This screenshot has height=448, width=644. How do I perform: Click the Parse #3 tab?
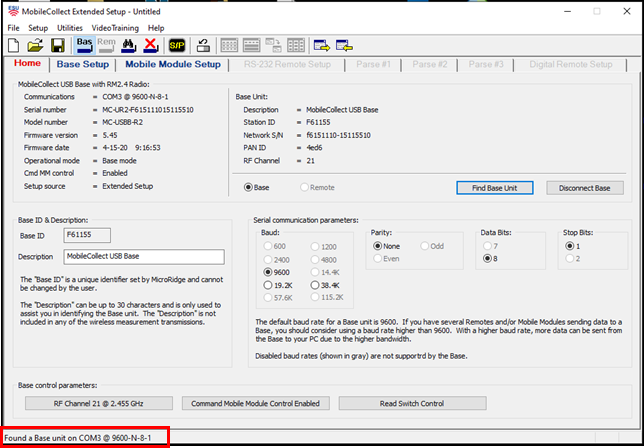pyautogui.click(x=486, y=64)
